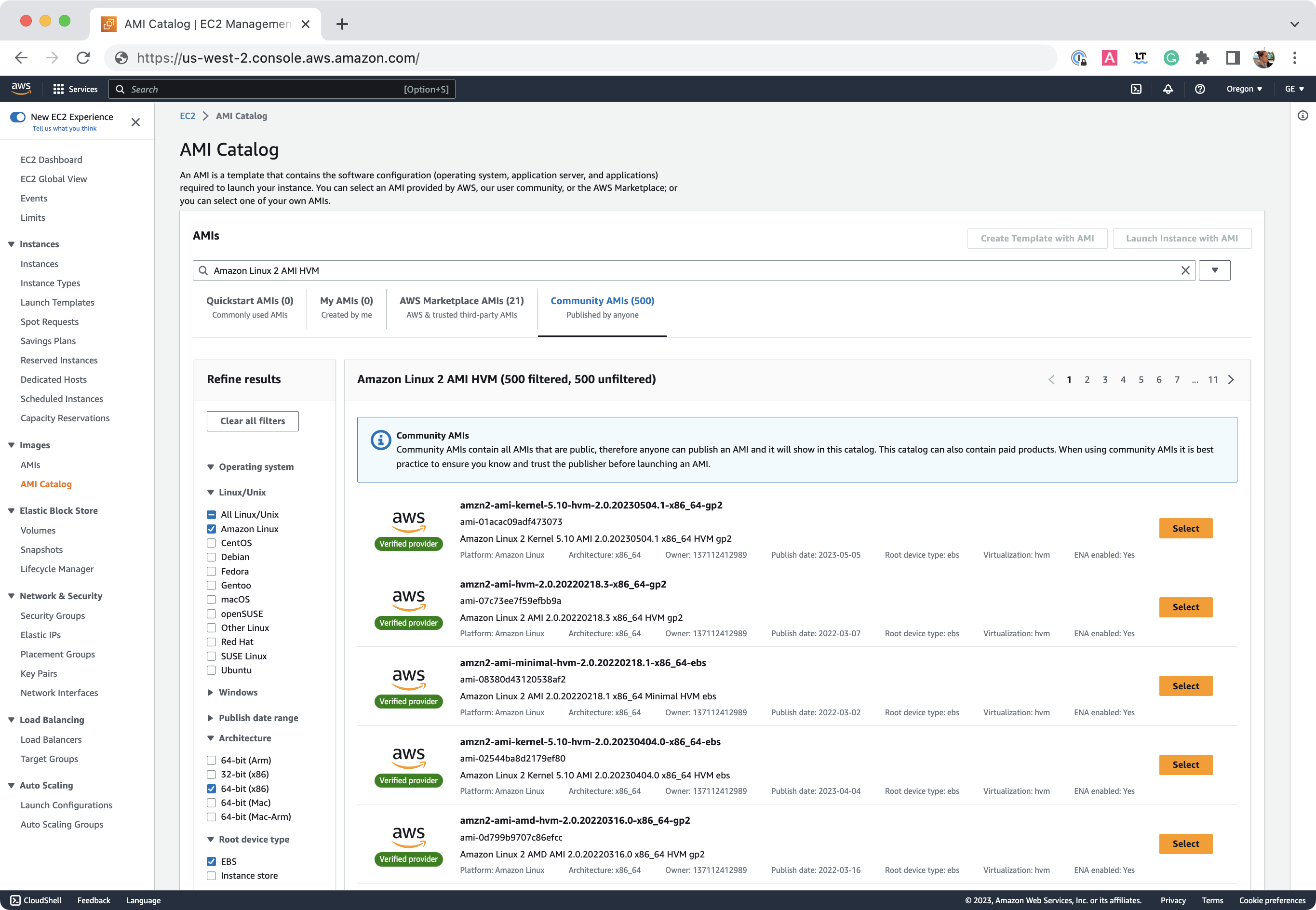The height and width of the screenshot is (910, 1316).
Task: Click the Grammarly browser extension icon
Action: pos(1171,57)
